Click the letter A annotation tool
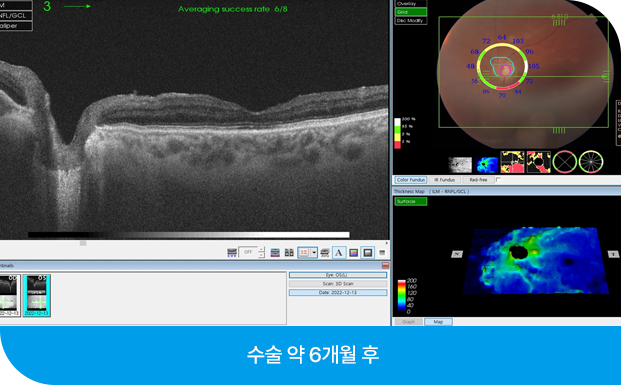 [x=339, y=252]
